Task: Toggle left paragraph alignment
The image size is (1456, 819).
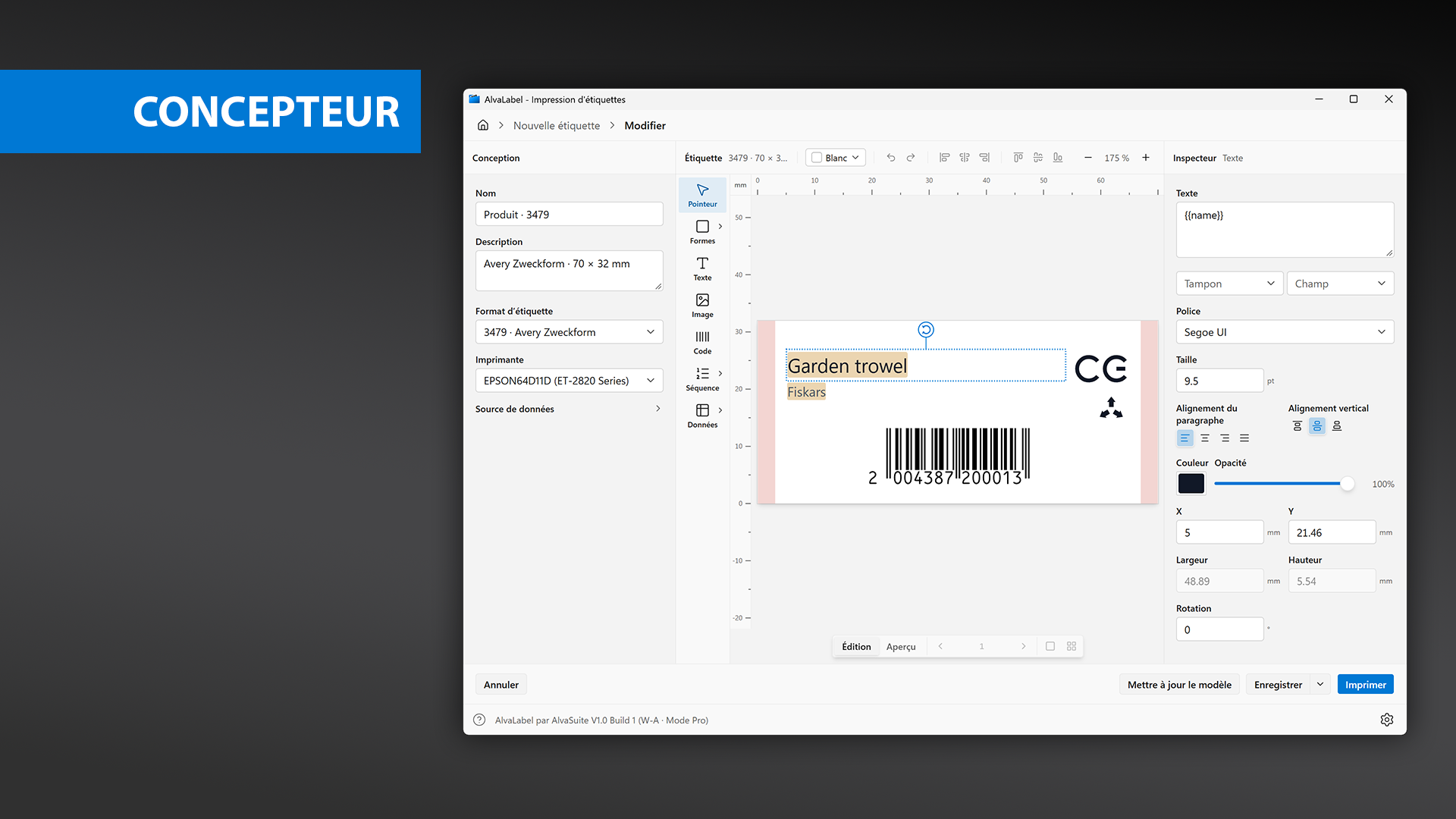Action: (1185, 438)
